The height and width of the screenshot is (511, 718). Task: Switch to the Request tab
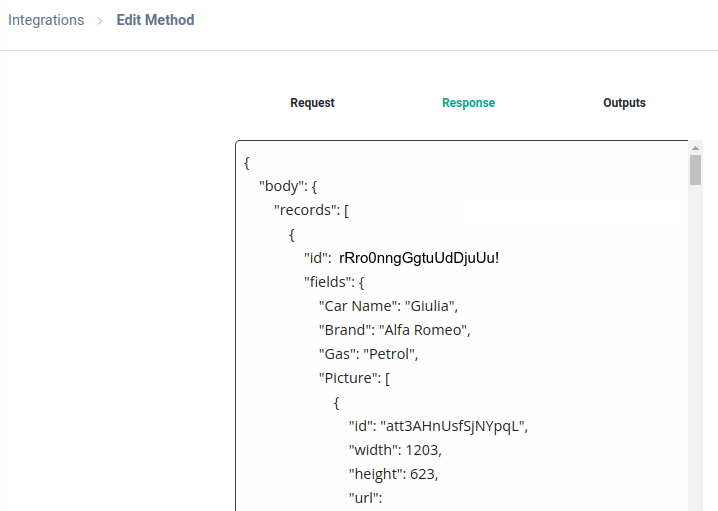312,103
